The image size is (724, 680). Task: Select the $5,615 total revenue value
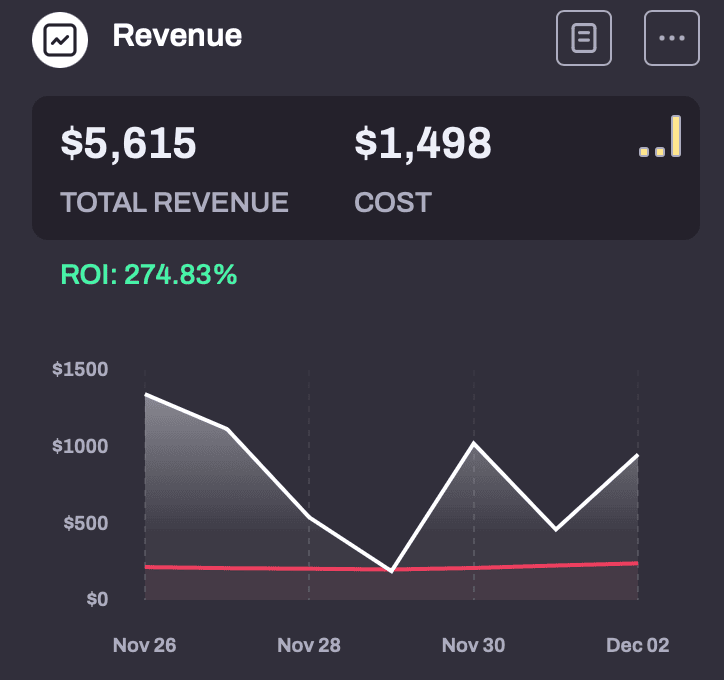click(x=128, y=144)
